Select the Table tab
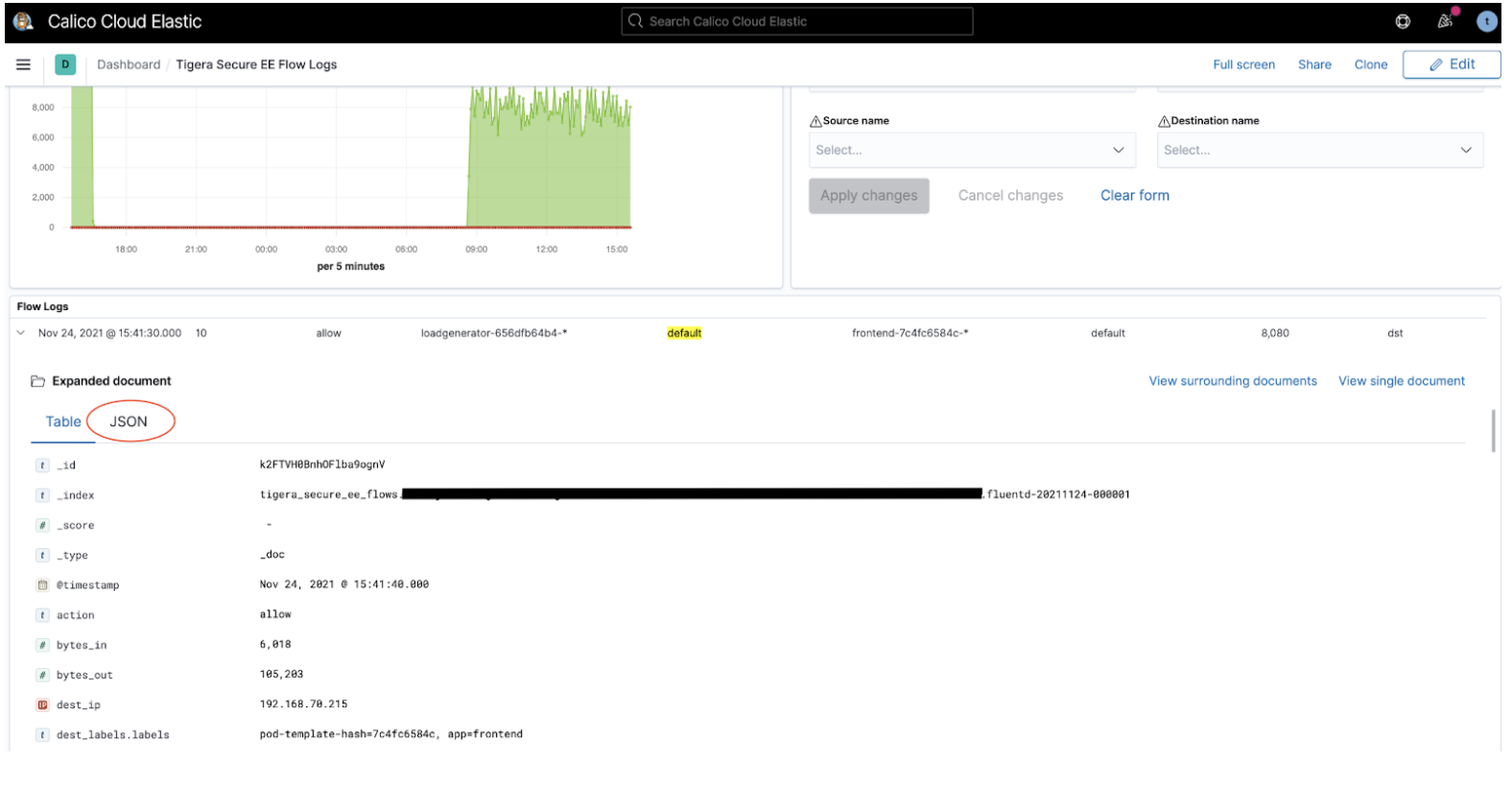Image resolution: width=1512 pixels, height=785 pixels. (x=63, y=421)
